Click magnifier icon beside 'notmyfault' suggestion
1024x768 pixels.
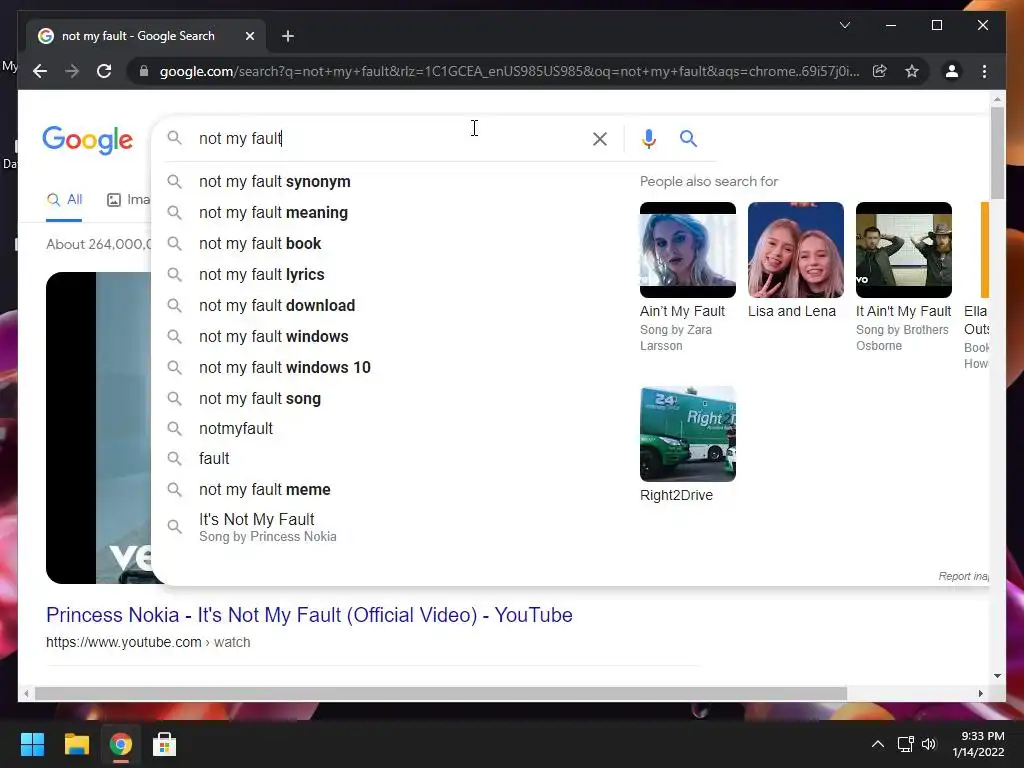174,428
